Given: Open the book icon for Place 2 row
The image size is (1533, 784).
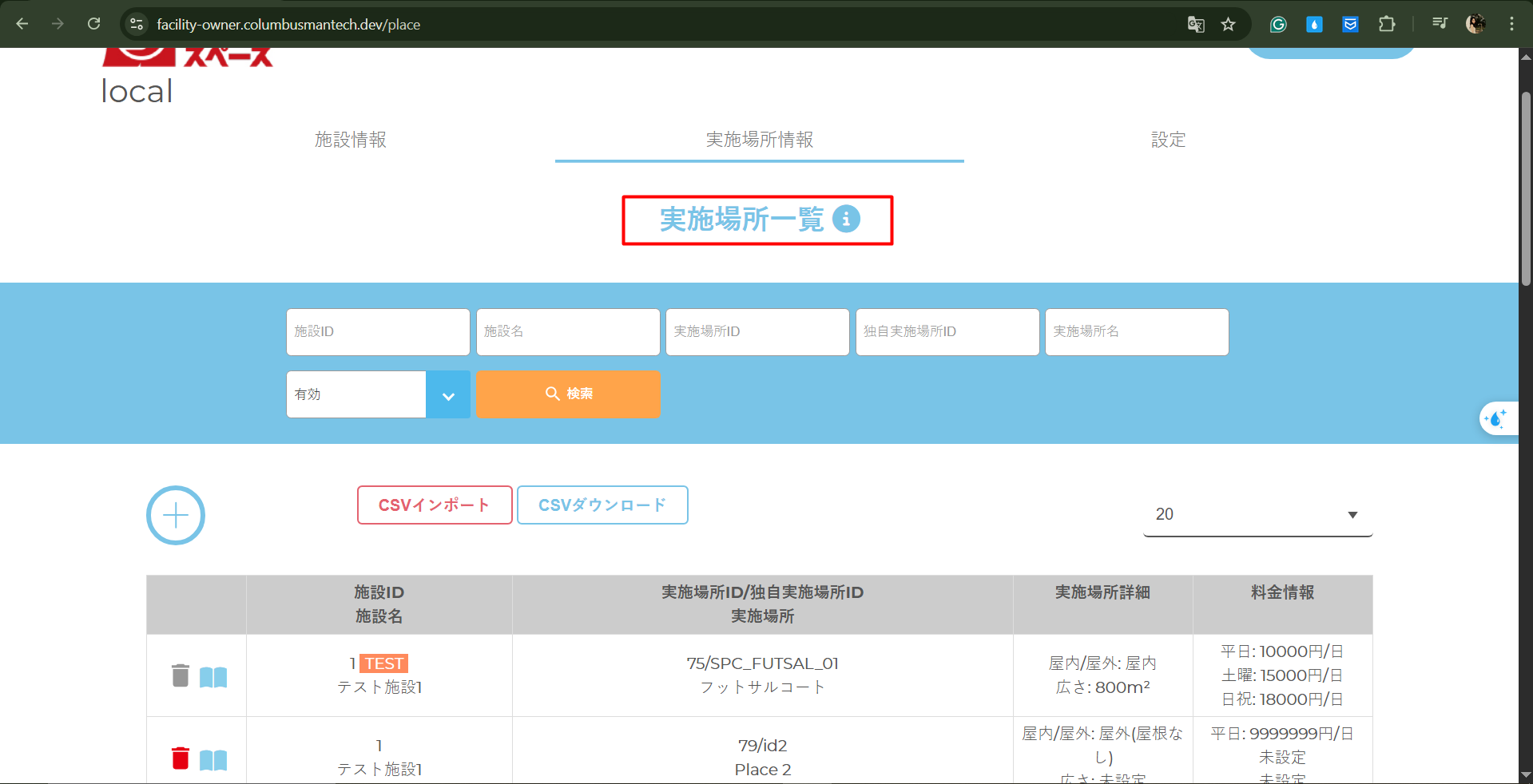Looking at the screenshot, I should [x=213, y=759].
